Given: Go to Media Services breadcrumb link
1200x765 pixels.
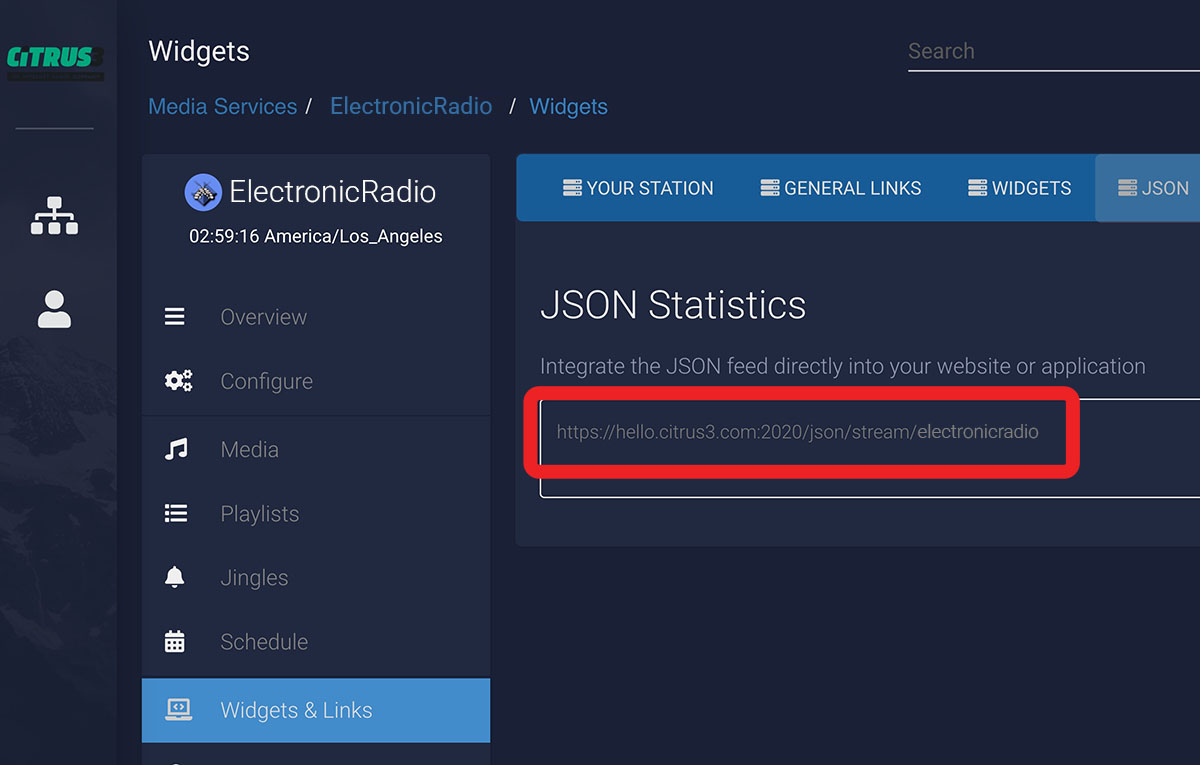Looking at the screenshot, I should 222,107.
